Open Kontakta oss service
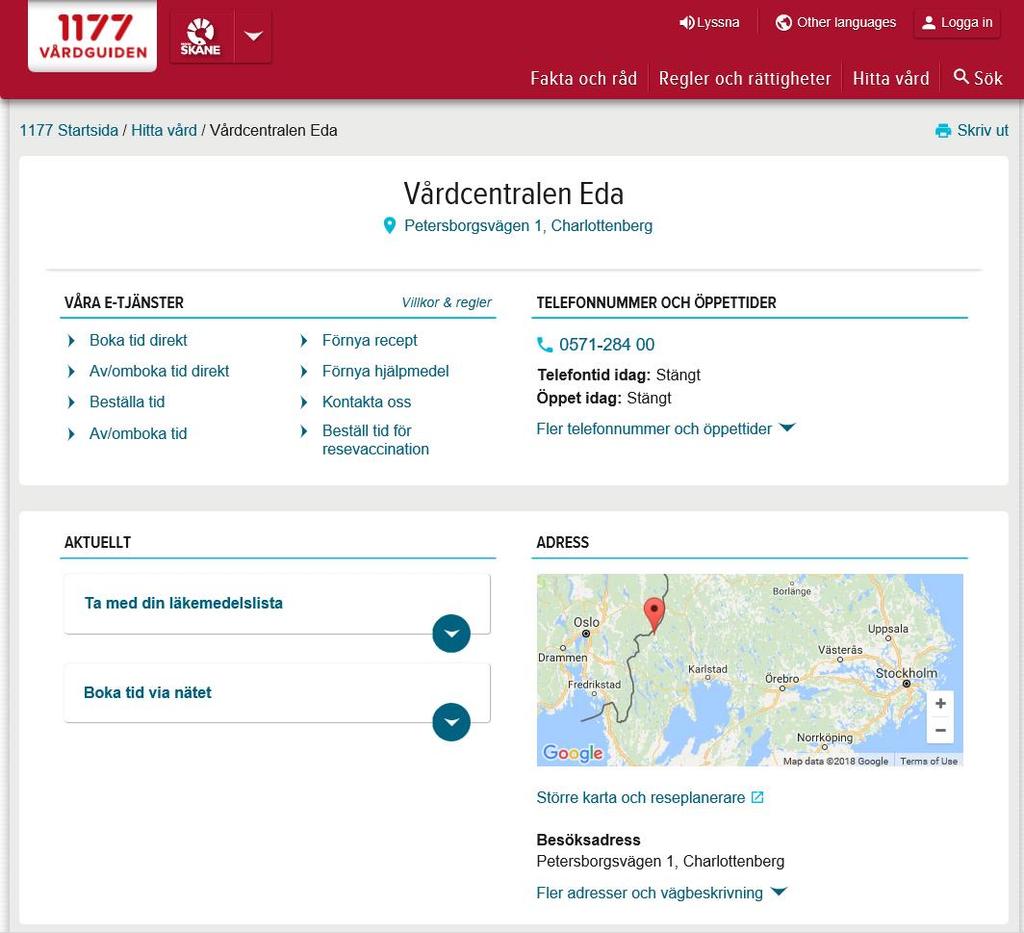The image size is (1024, 933). [366, 402]
